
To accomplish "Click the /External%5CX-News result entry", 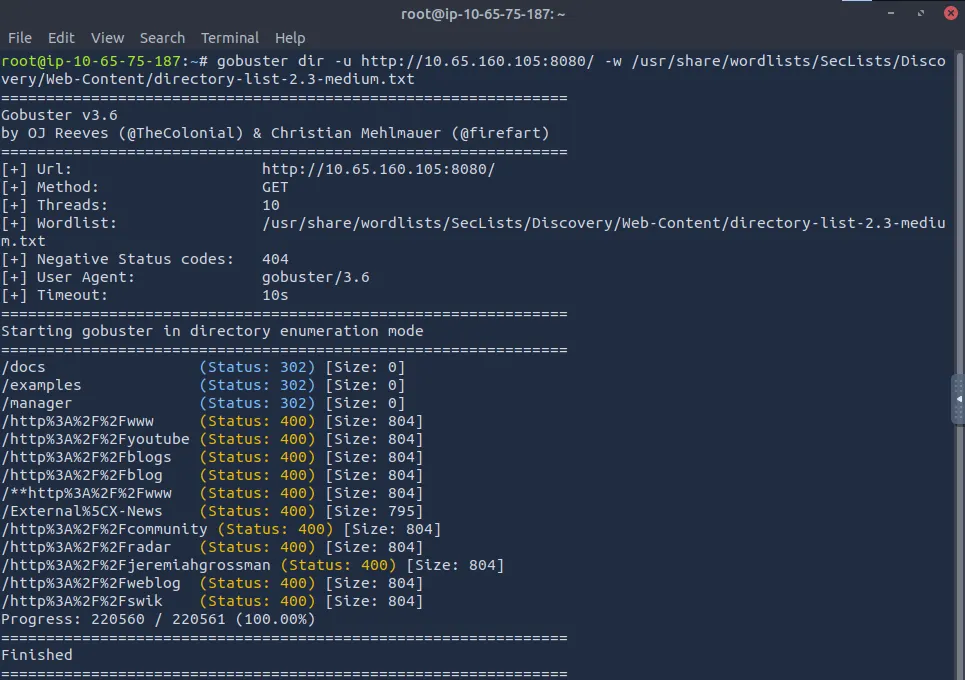I will tap(82, 511).
